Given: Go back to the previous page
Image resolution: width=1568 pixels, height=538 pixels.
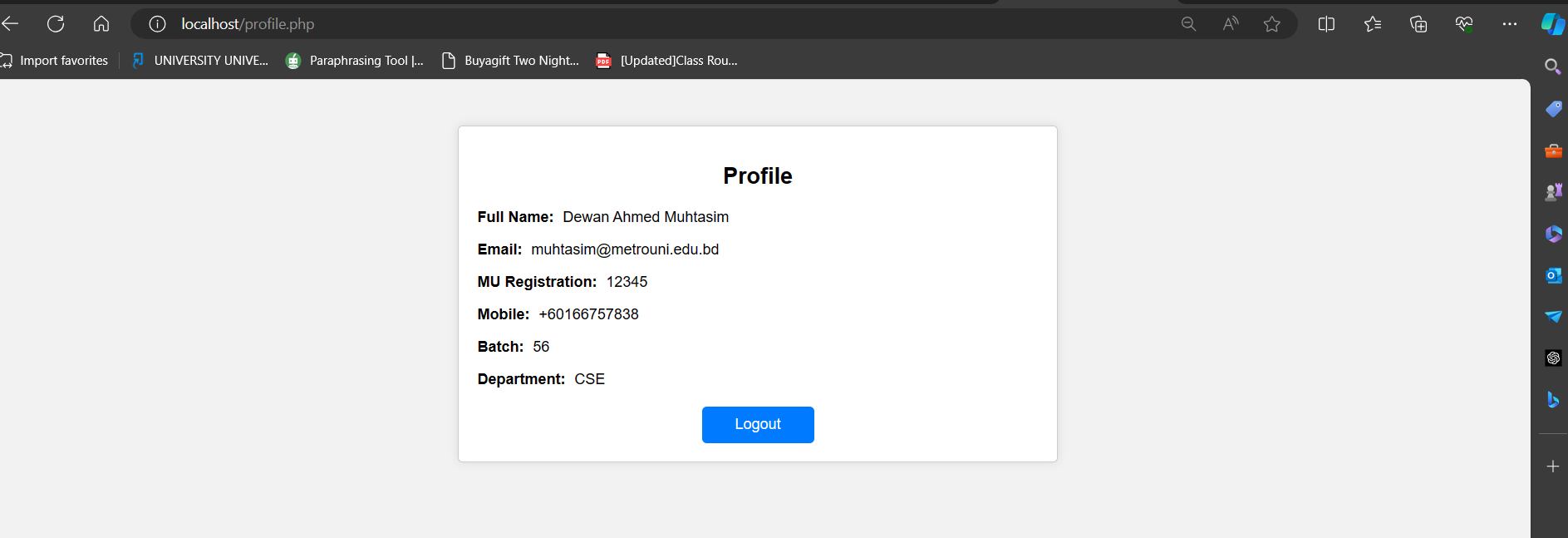Looking at the screenshot, I should pyautogui.click(x=10, y=24).
